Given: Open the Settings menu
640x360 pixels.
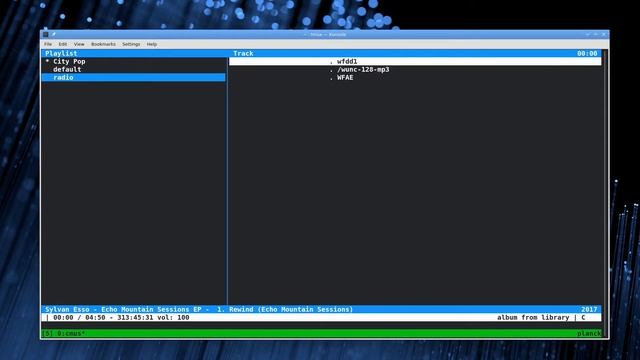Looking at the screenshot, I should (x=131, y=44).
